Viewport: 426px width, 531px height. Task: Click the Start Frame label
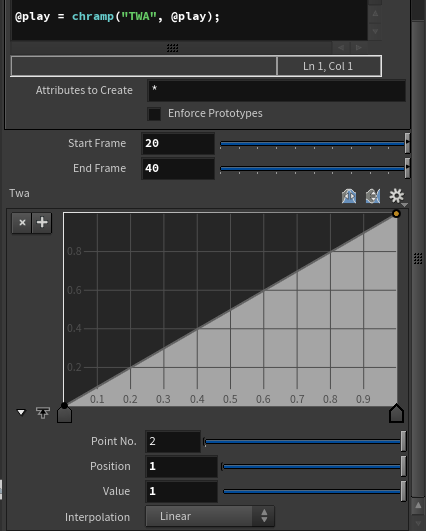pos(97,143)
